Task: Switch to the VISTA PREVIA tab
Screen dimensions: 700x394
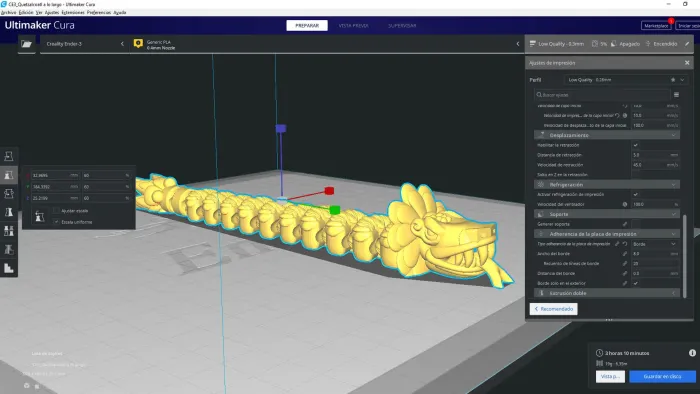Action: click(x=353, y=25)
